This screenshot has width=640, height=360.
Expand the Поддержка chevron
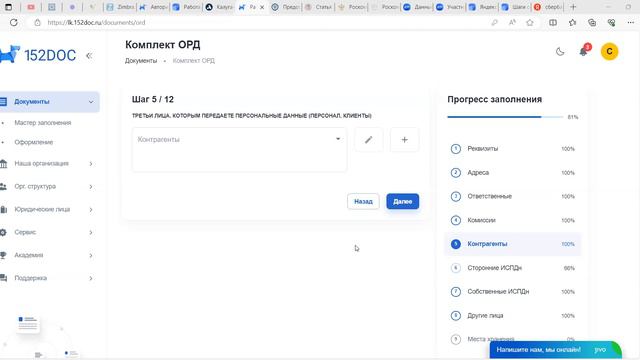coord(91,278)
